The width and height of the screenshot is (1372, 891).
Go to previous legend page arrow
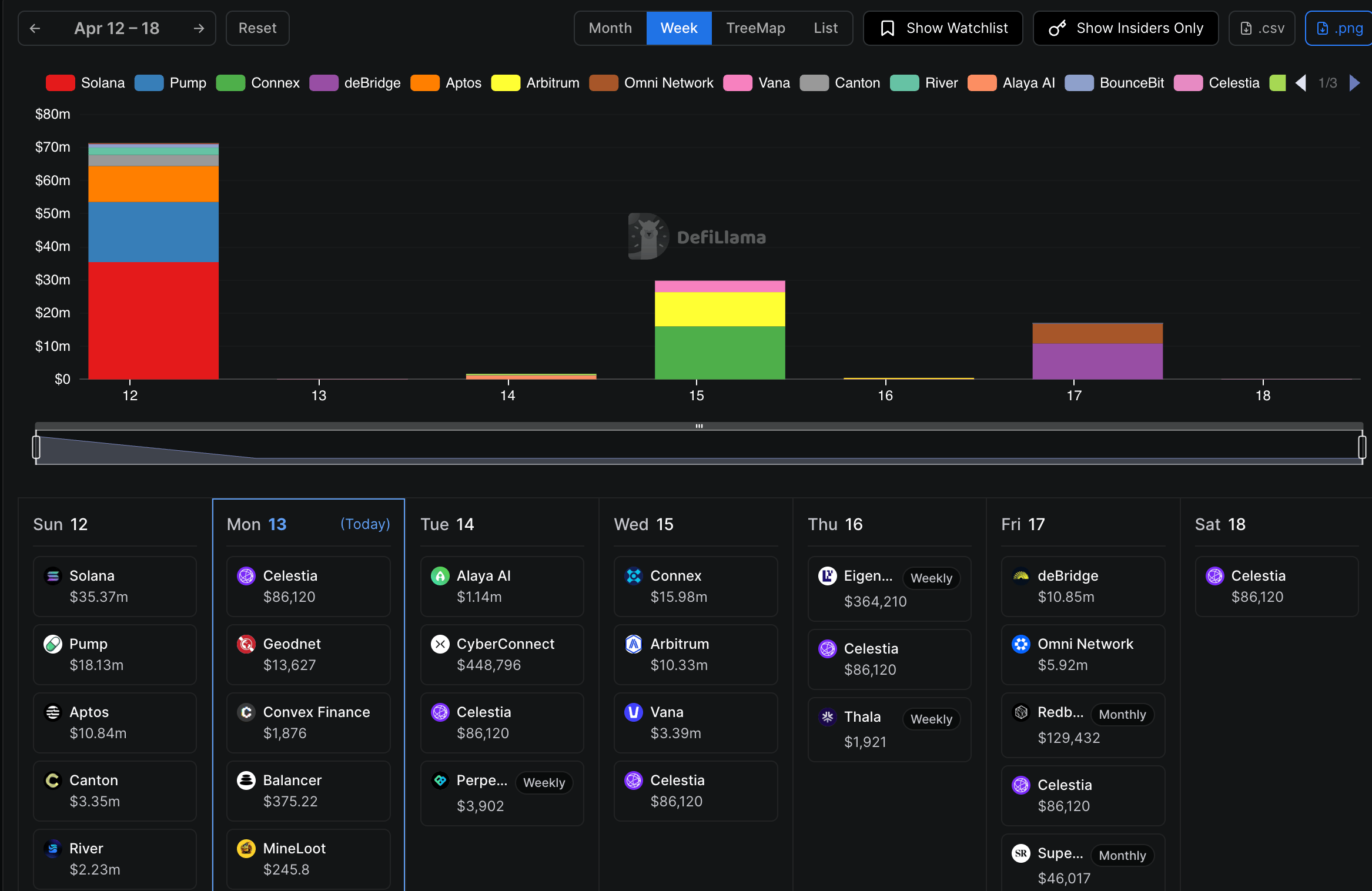(1301, 83)
